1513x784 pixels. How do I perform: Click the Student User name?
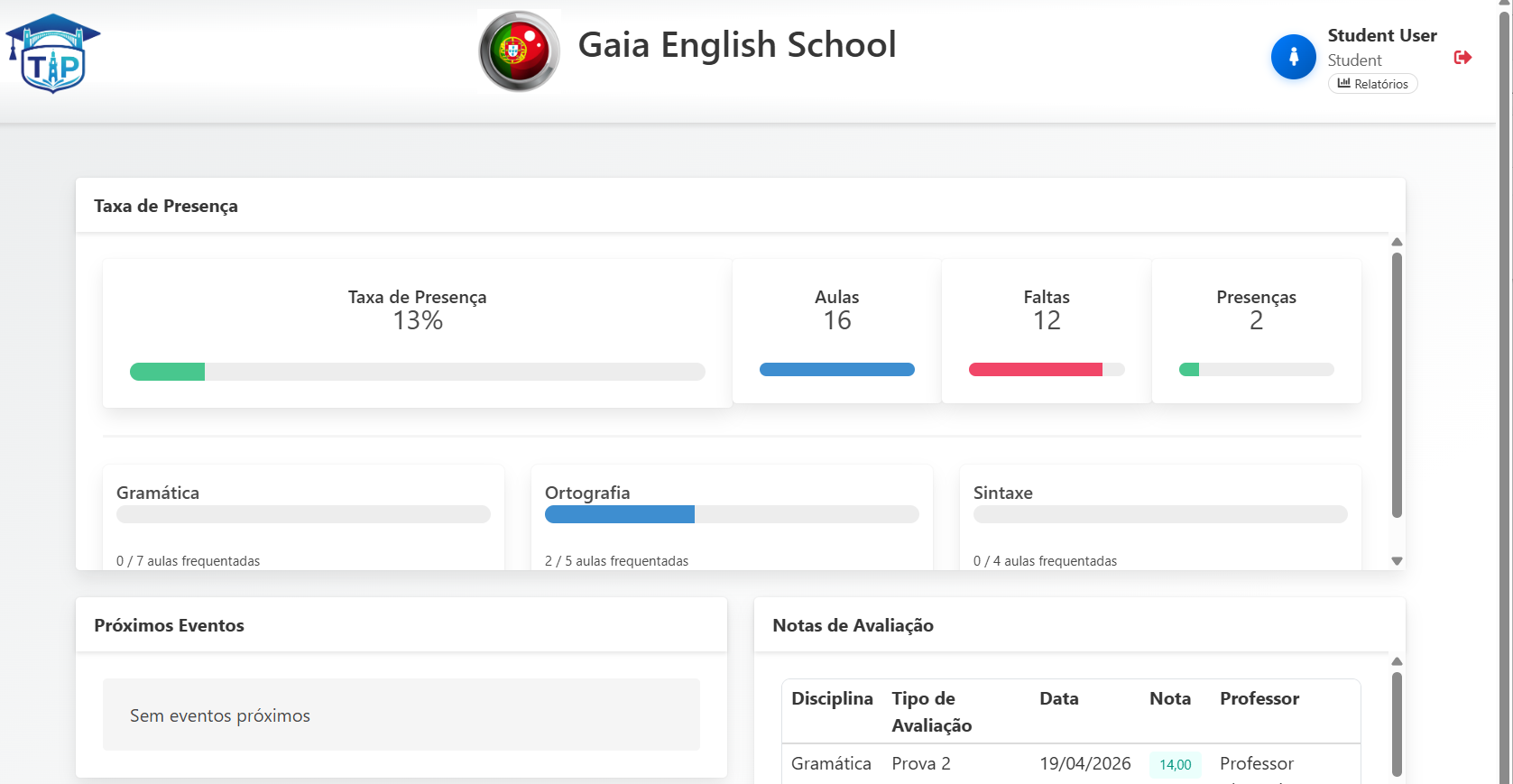(x=1382, y=35)
